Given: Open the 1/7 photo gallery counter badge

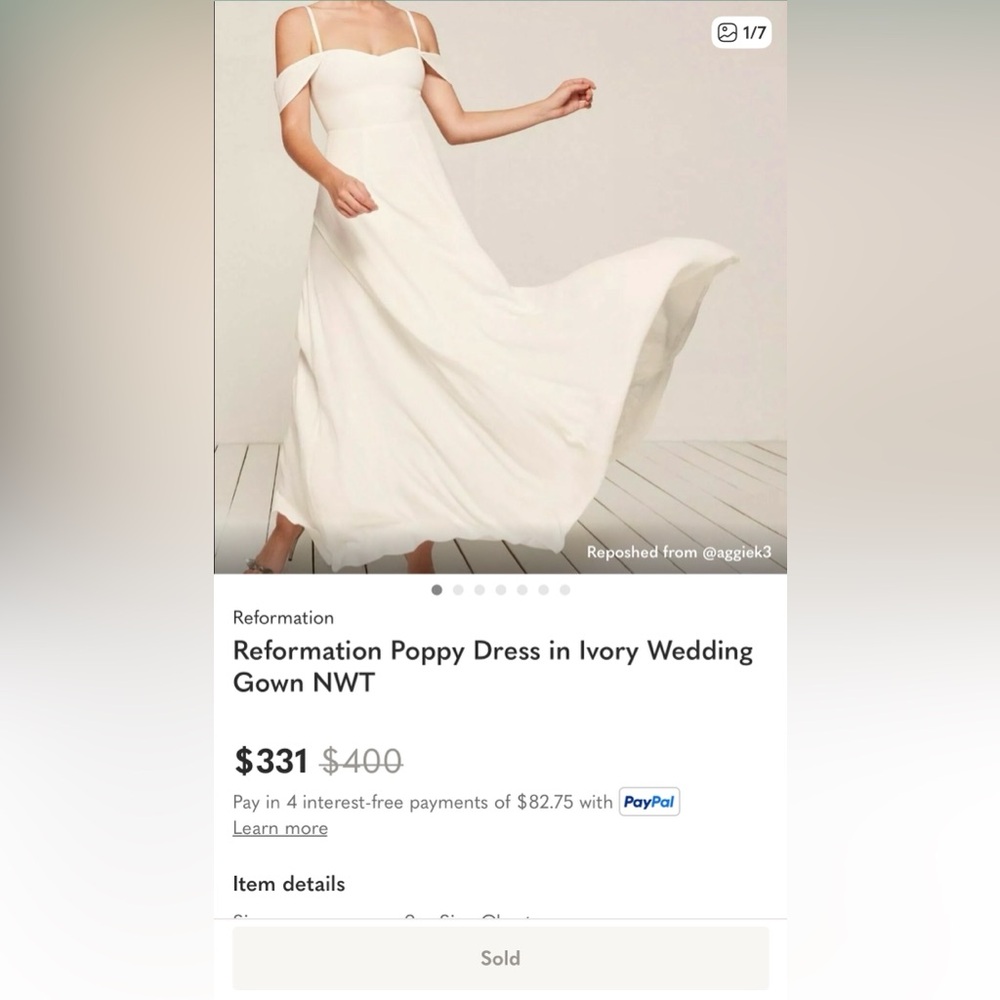Looking at the screenshot, I should tap(741, 32).
